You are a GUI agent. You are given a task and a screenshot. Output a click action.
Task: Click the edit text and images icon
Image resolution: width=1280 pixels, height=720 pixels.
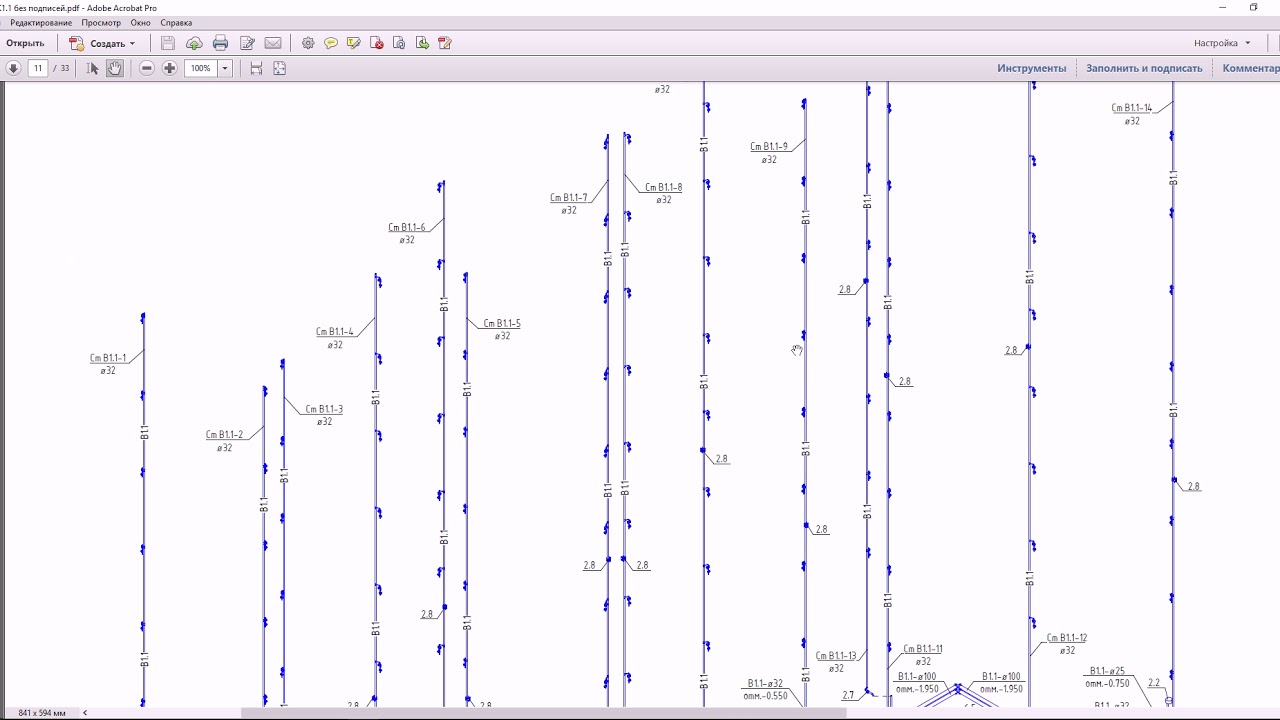(247, 43)
